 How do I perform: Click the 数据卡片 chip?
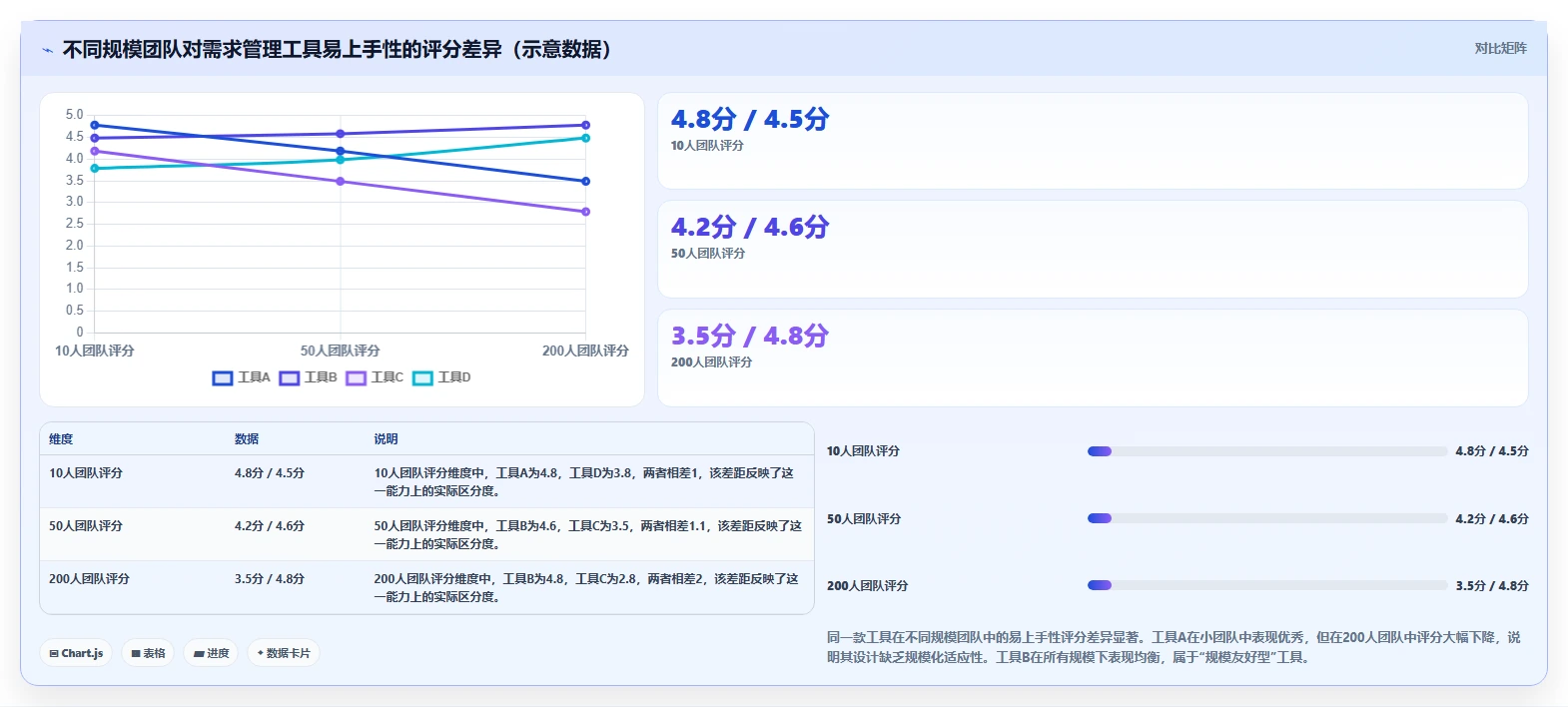tap(284, 653)
